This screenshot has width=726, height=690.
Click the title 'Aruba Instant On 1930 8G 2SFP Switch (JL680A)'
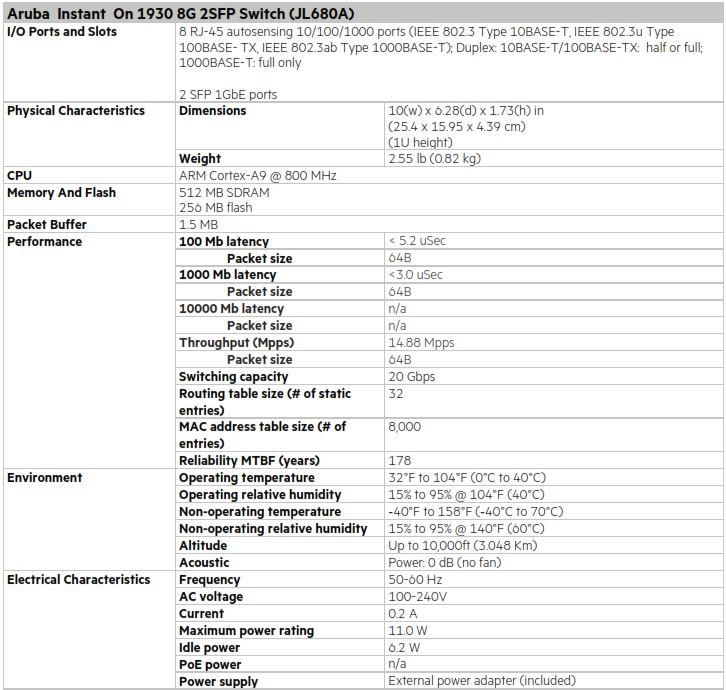181,14
